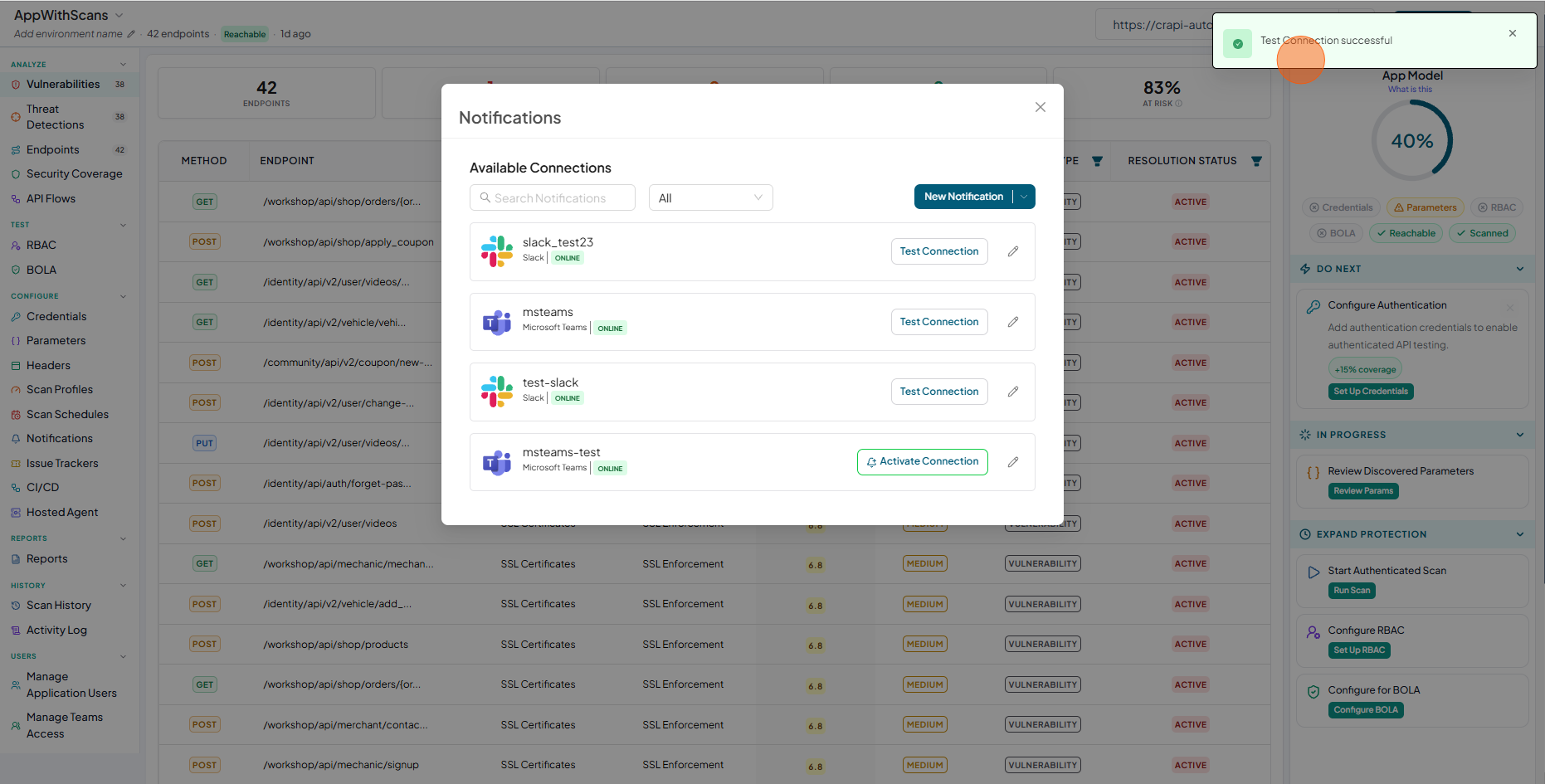Edit the slack_test23 connection with pencil icon
Image resolution: width=1545 pixels, height=784 pixels.
[x=1013, y=251]
